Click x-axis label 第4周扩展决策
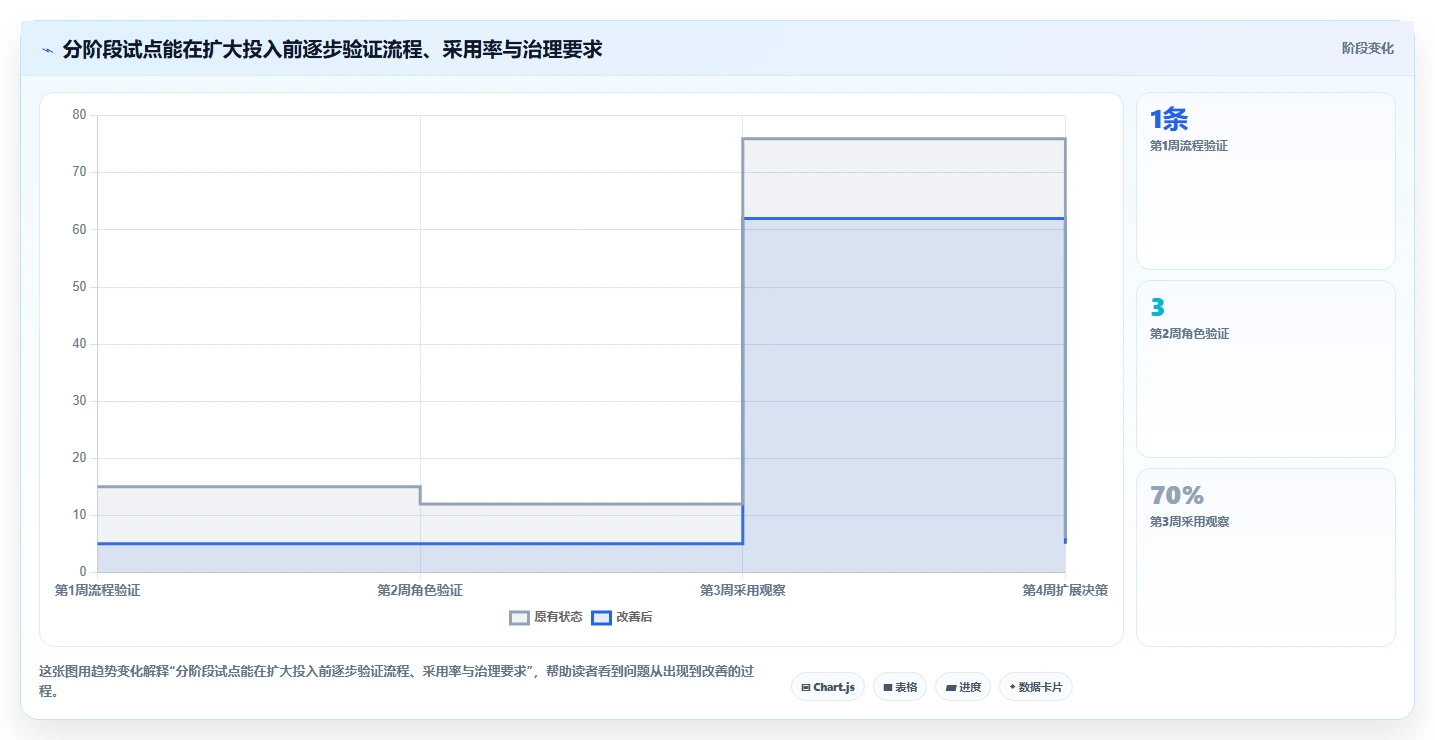The height and width of the screenshot is (740, 1435). tap(1065, 590)
